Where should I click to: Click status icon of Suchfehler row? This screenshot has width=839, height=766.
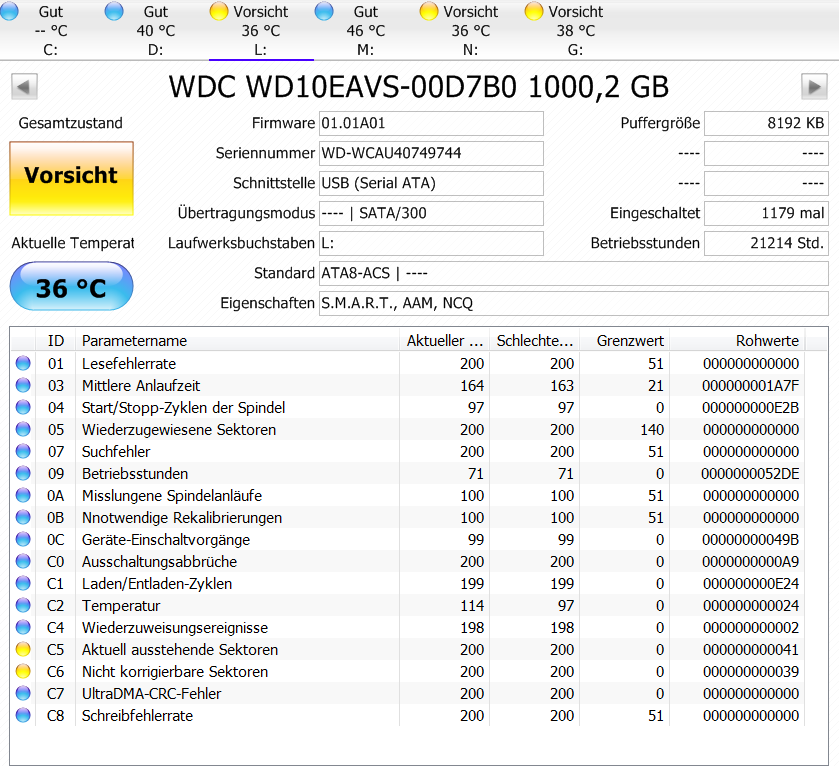pos(23,451)
